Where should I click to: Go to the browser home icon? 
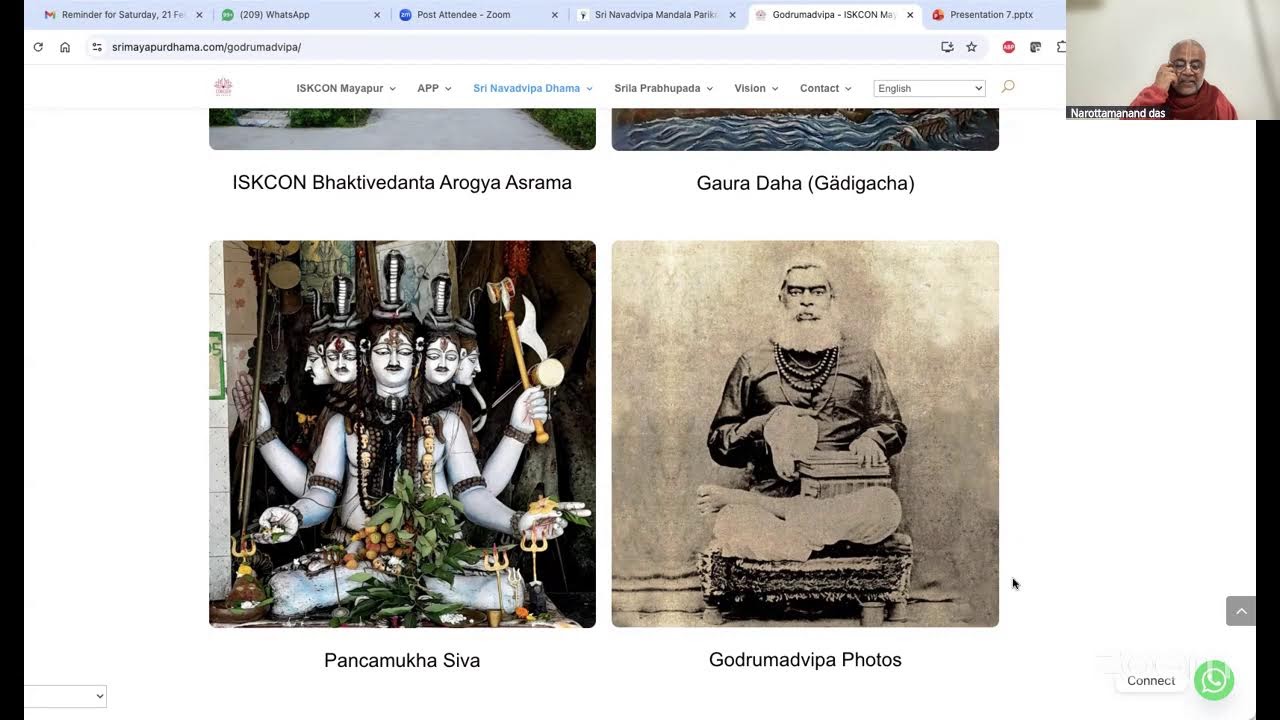[x=65, y=47]
